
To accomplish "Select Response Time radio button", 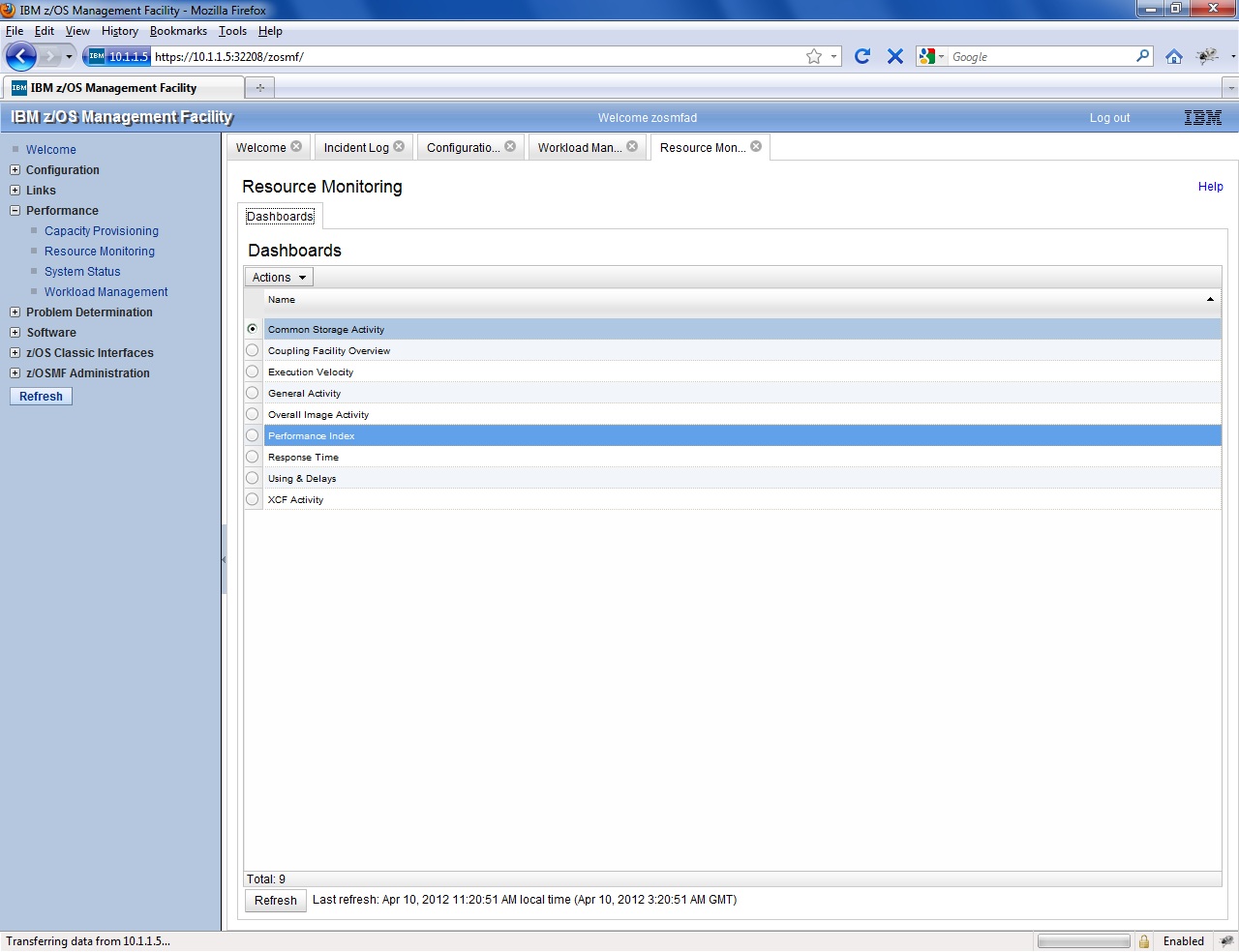I will tap(253, 457).
